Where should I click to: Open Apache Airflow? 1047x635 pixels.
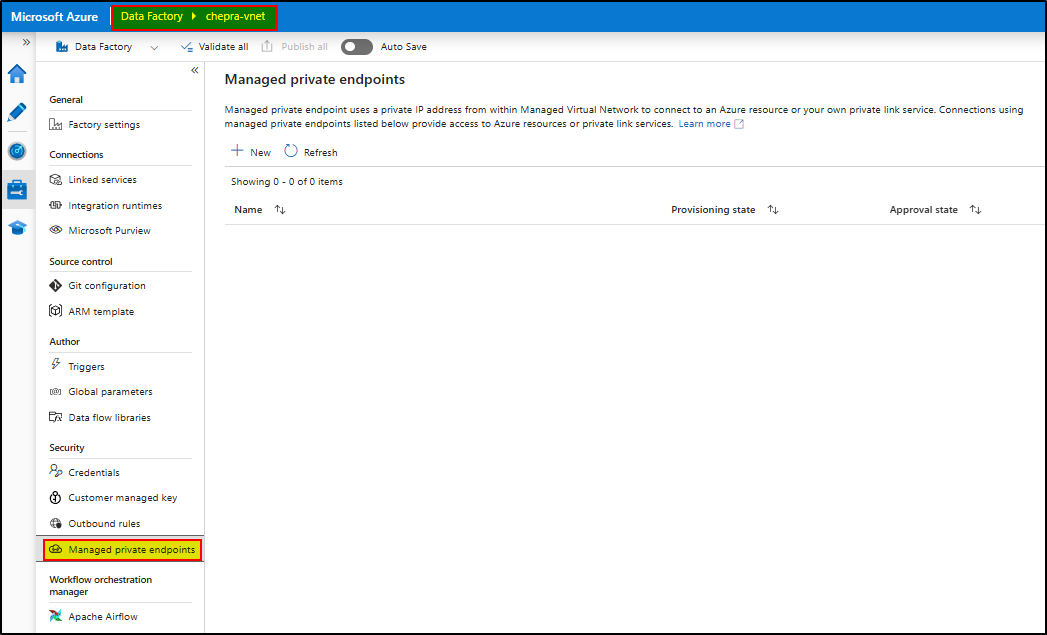tap(103, 617)
